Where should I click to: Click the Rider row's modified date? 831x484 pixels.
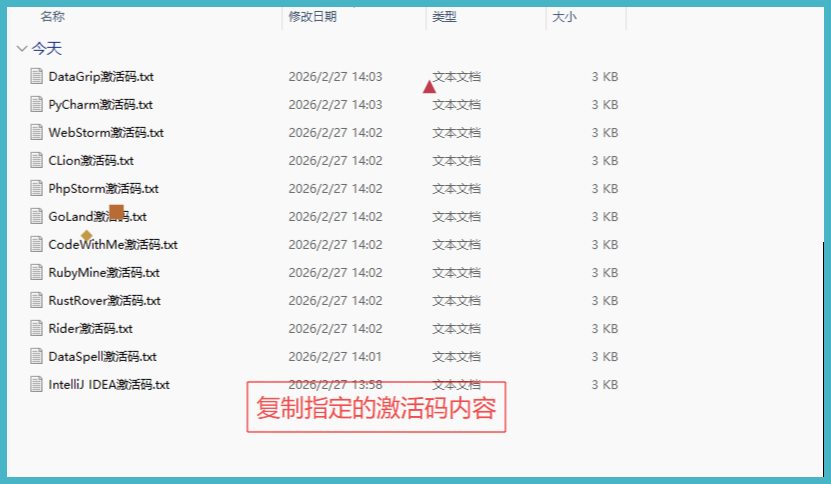(335, 329)
